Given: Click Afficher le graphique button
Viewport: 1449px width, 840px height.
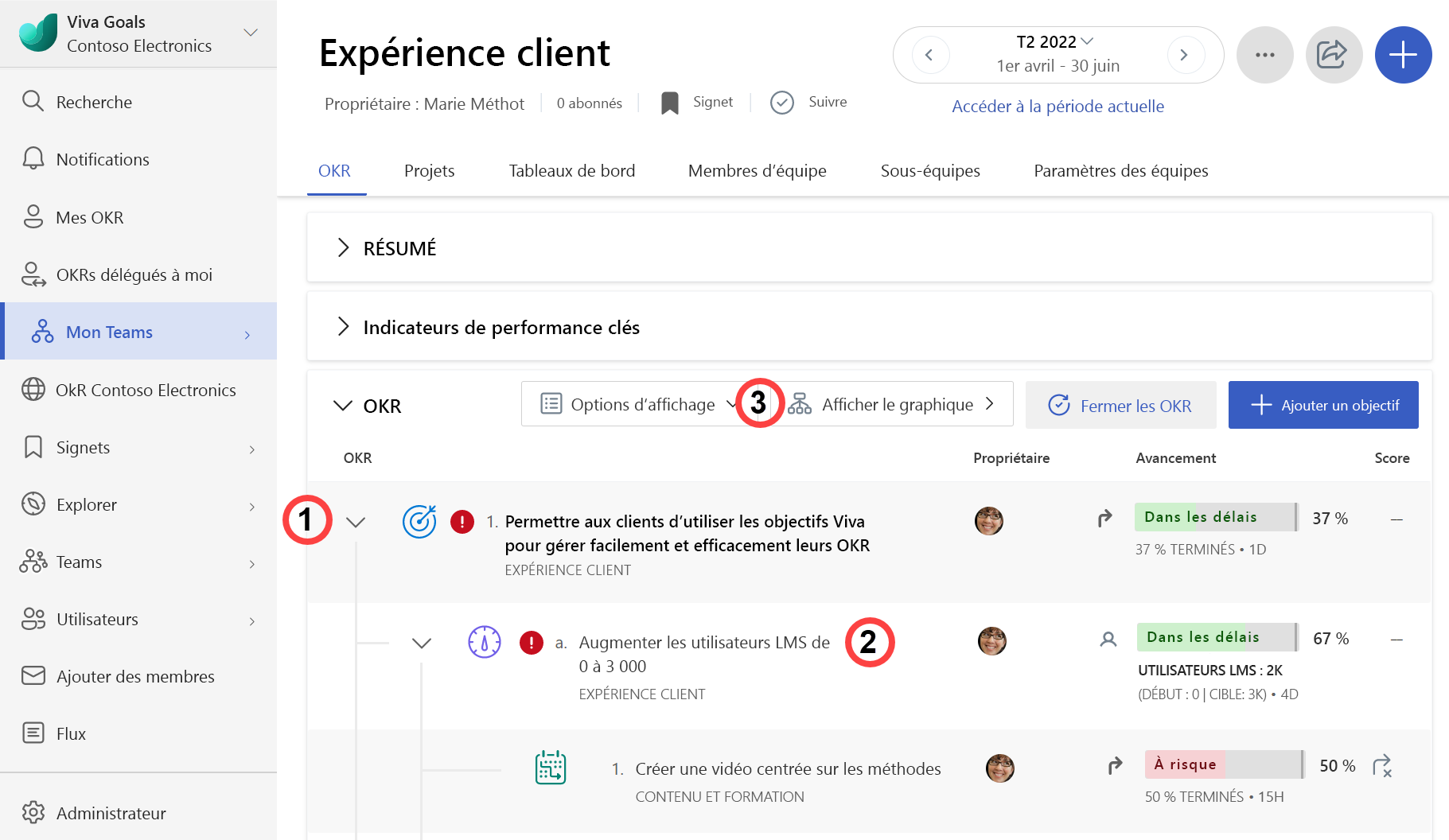Looking at the screenshot, I should coord(891,404).
